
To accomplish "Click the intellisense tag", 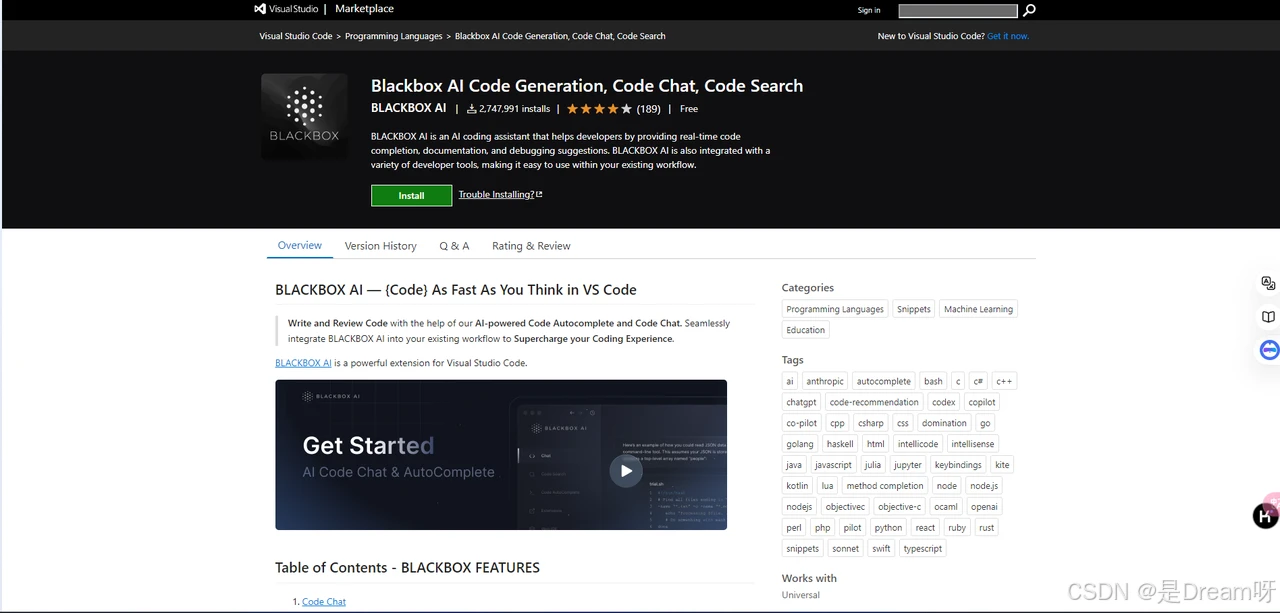I will pyautogui.click(x=973, y=444).
